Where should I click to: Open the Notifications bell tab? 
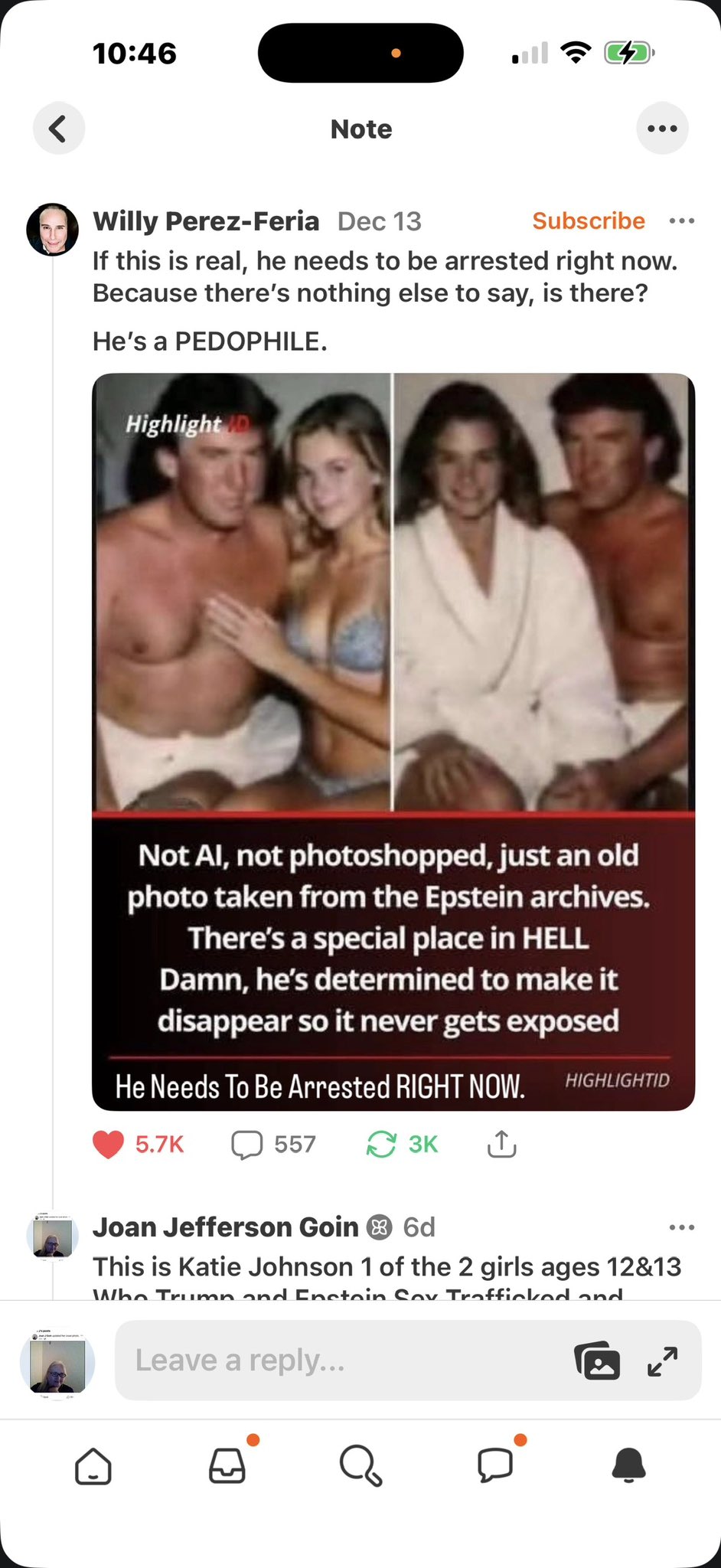tap(629, 1466)
